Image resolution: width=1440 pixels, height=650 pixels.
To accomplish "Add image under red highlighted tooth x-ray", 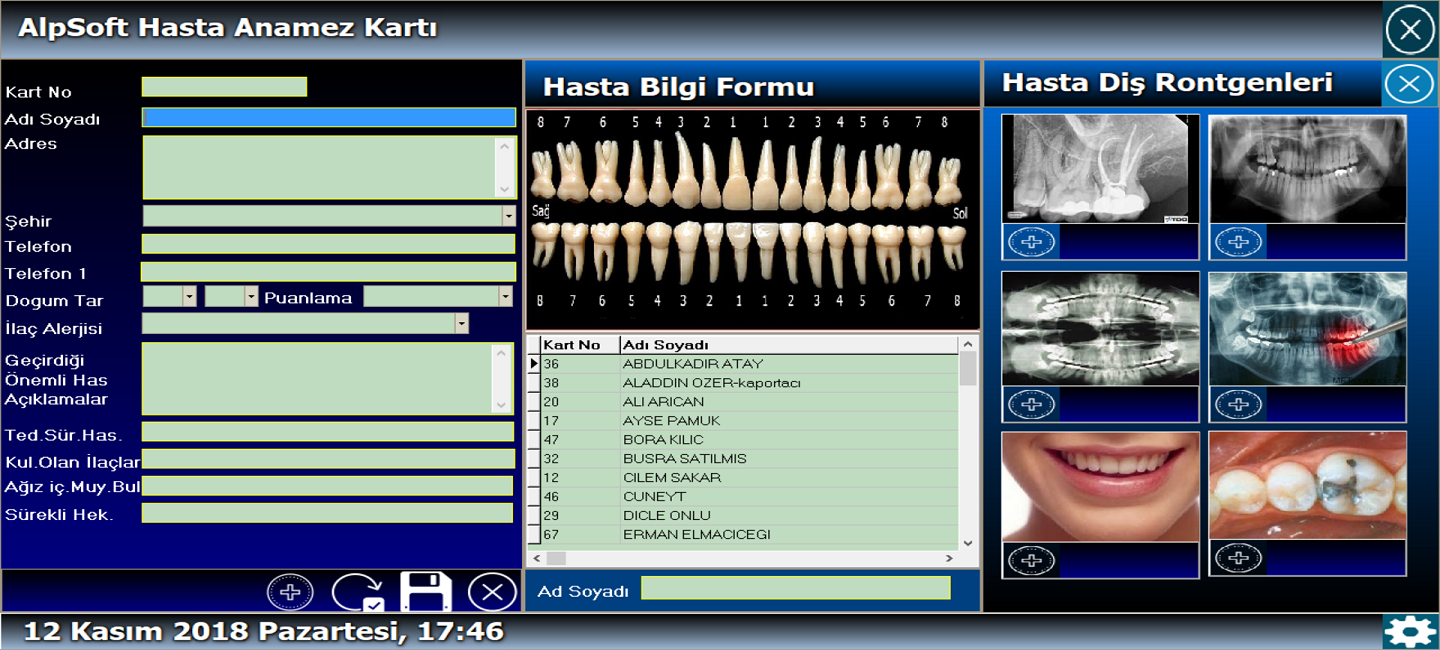I will 1238,404.
